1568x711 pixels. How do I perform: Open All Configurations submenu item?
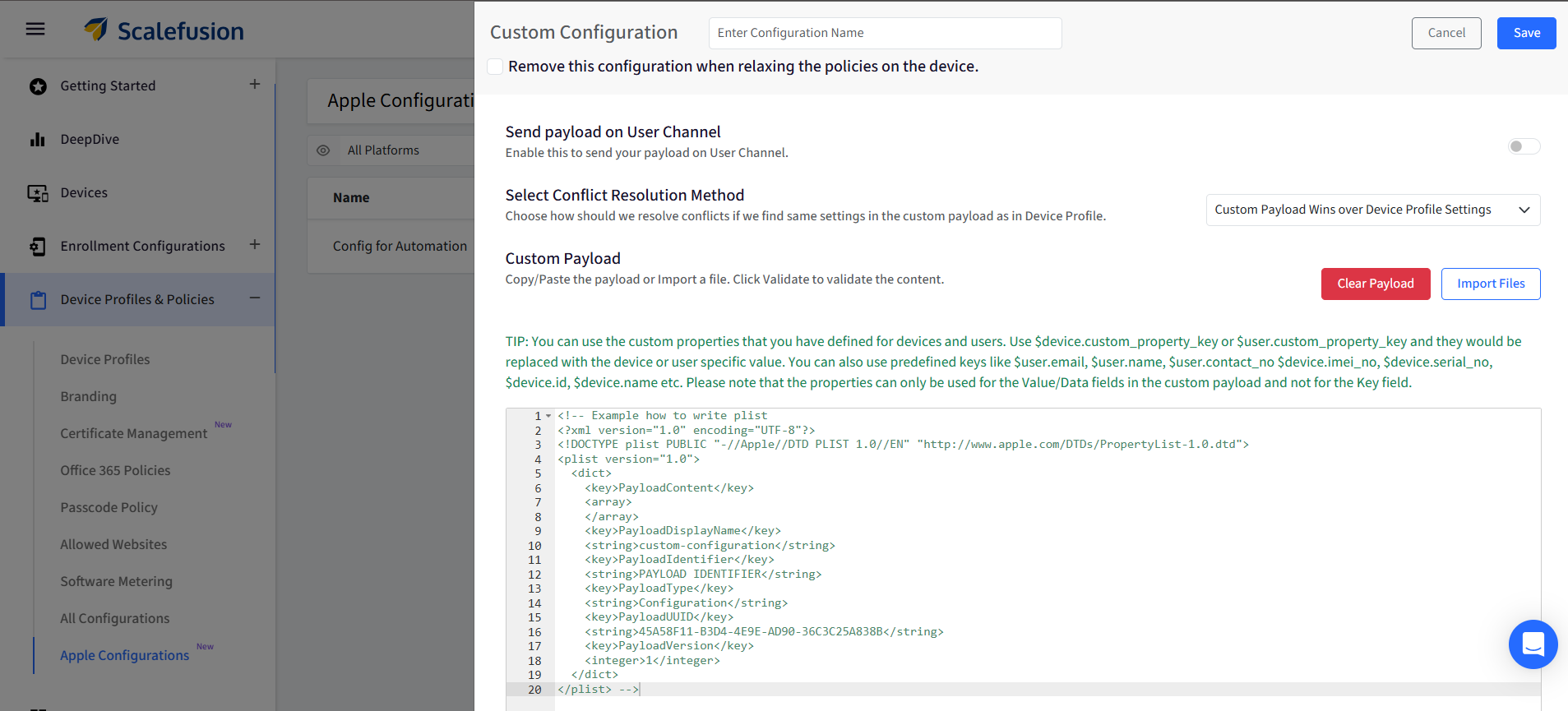[114, 618]
